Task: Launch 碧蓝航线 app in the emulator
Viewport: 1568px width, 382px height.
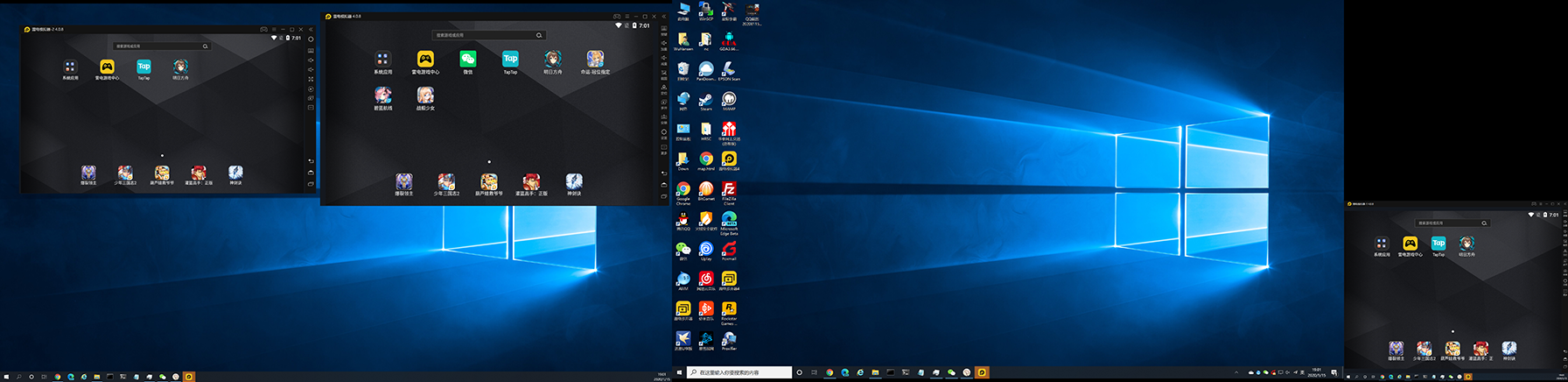Action: click(x=382, y=95)
